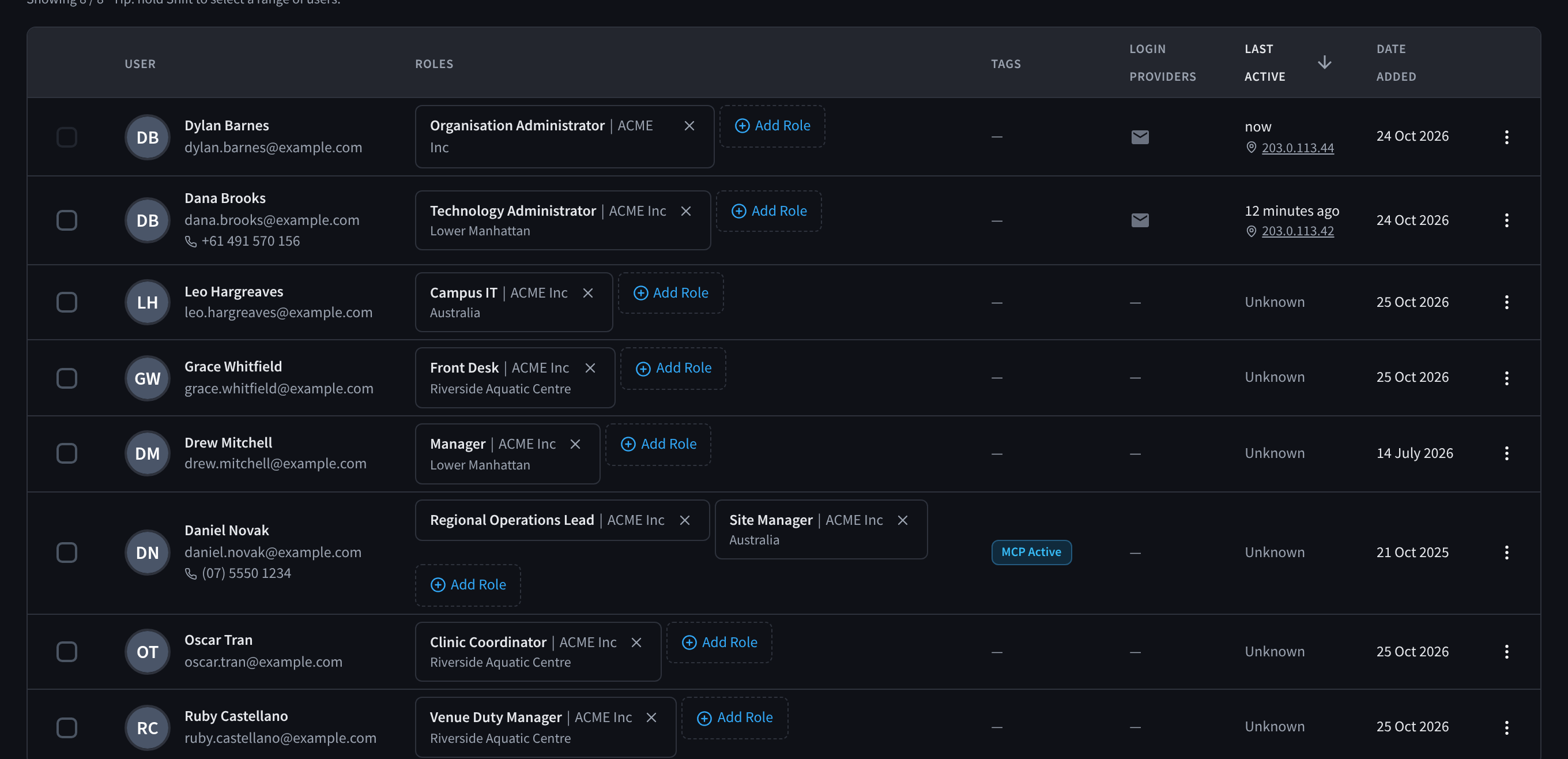The width and height of the screenshot is (1568, 759).
Task: Sort by the Date Added column header
Action: [1396, 63]
